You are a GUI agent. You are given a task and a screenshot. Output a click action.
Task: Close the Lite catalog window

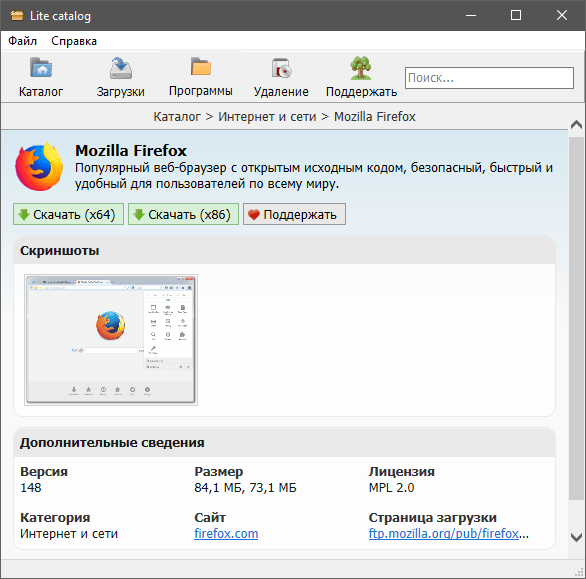coord(562,15)
